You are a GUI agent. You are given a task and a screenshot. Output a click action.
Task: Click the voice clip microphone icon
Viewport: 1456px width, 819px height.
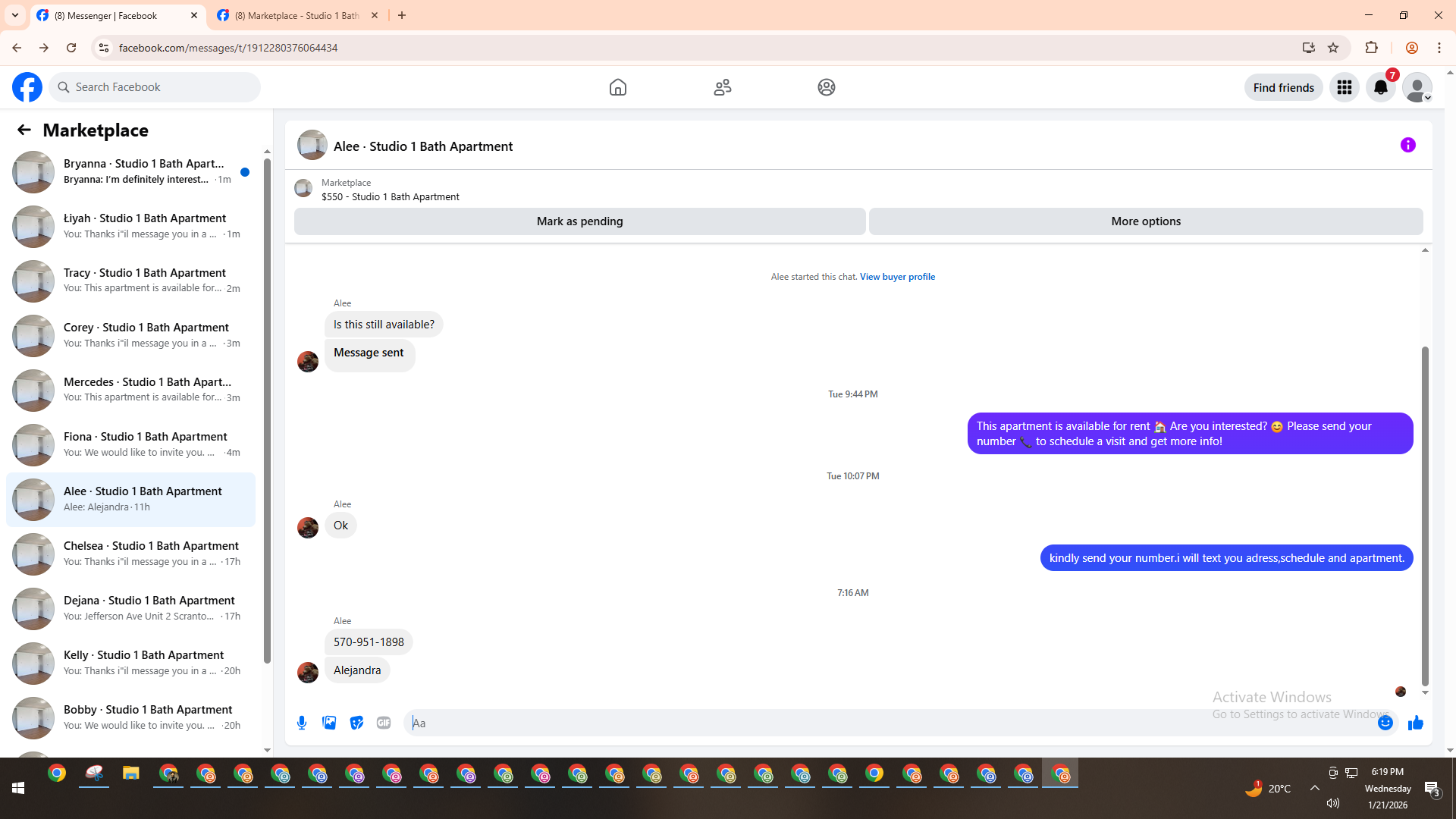[302, 723]
